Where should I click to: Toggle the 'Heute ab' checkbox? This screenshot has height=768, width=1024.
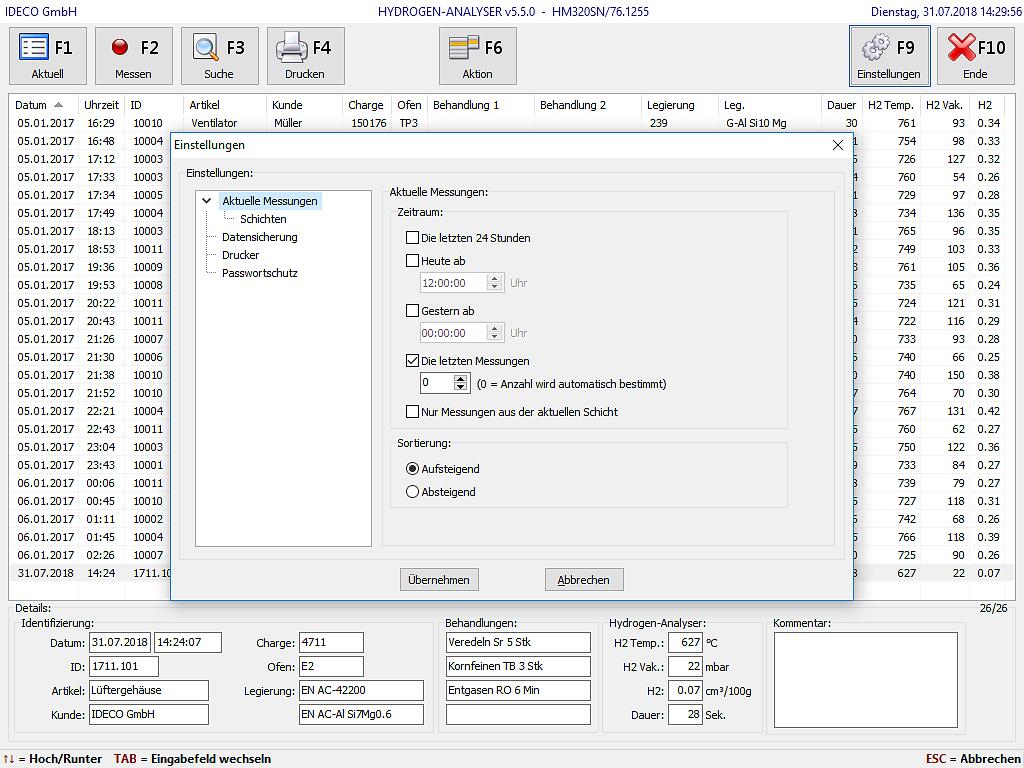pos(412,261)
